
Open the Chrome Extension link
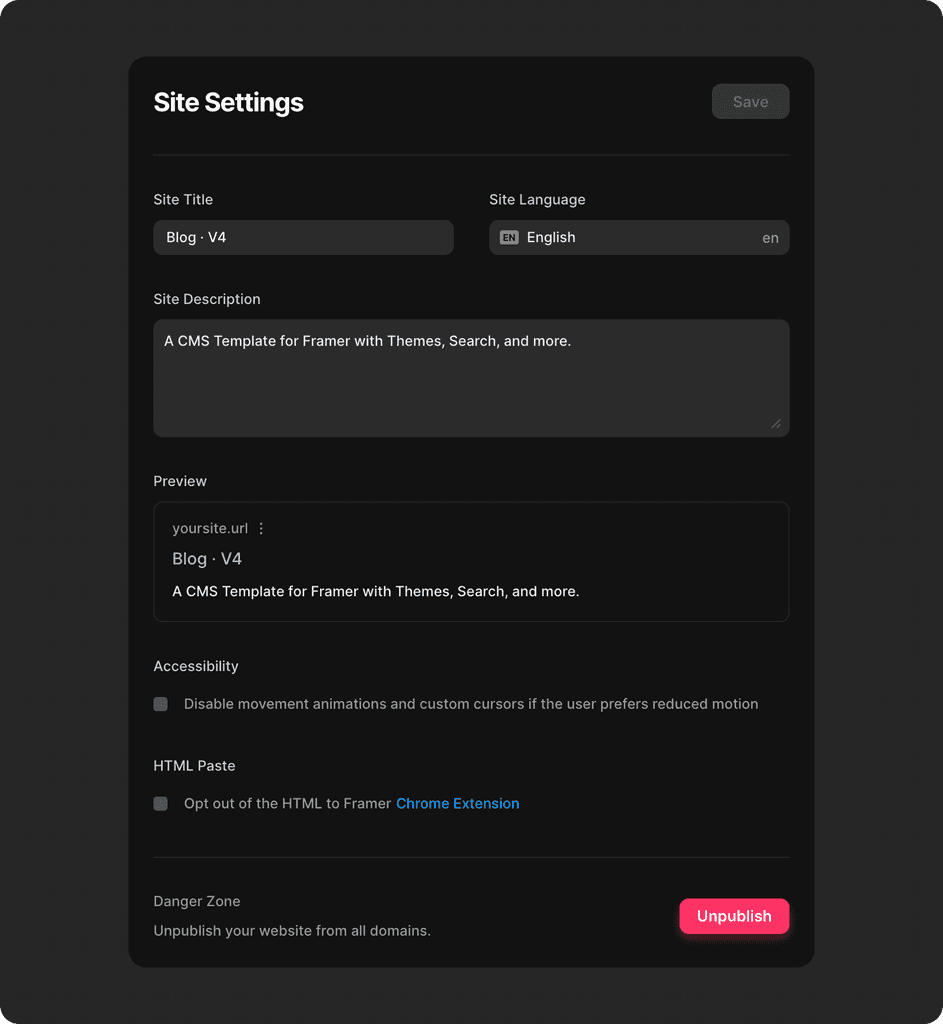[x=457, y=803]
